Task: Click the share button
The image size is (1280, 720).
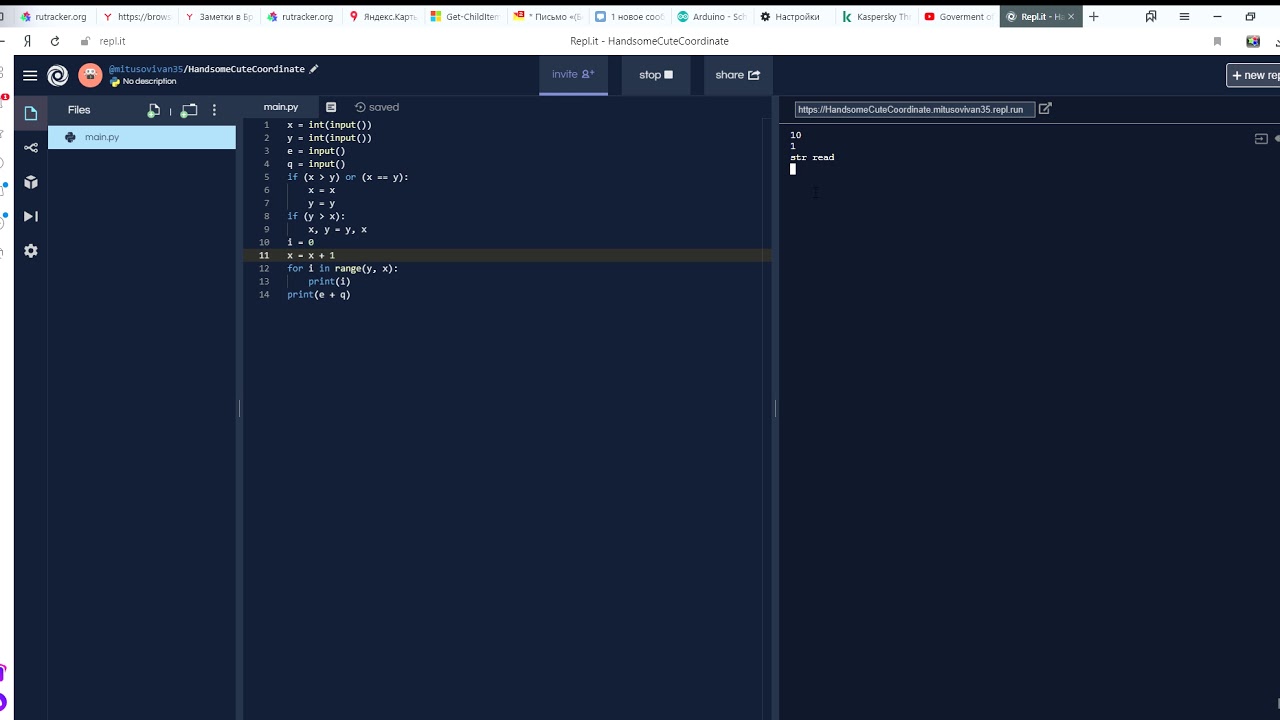Action: click(x=738, y=75)
